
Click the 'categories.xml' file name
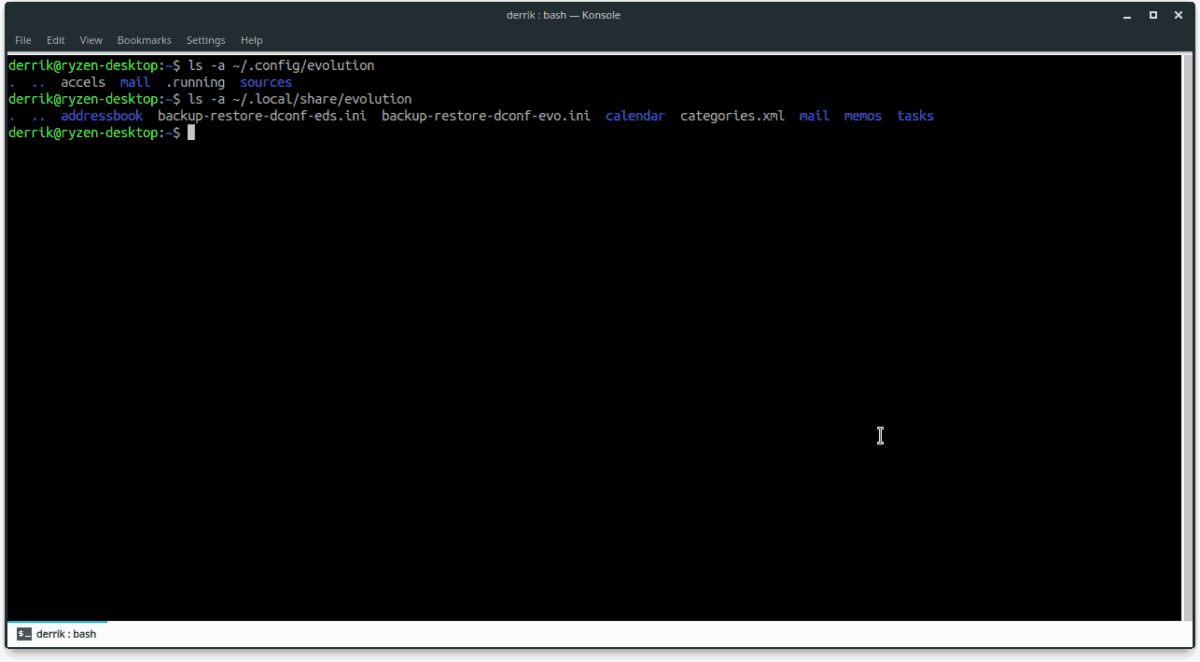point(732,115)
